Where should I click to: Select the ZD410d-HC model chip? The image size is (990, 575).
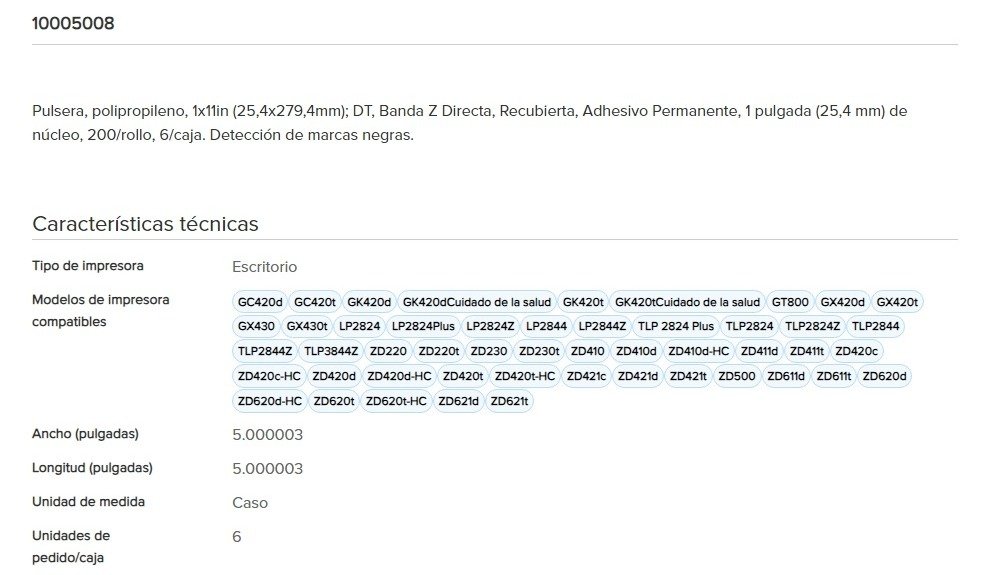click(698, 351)
